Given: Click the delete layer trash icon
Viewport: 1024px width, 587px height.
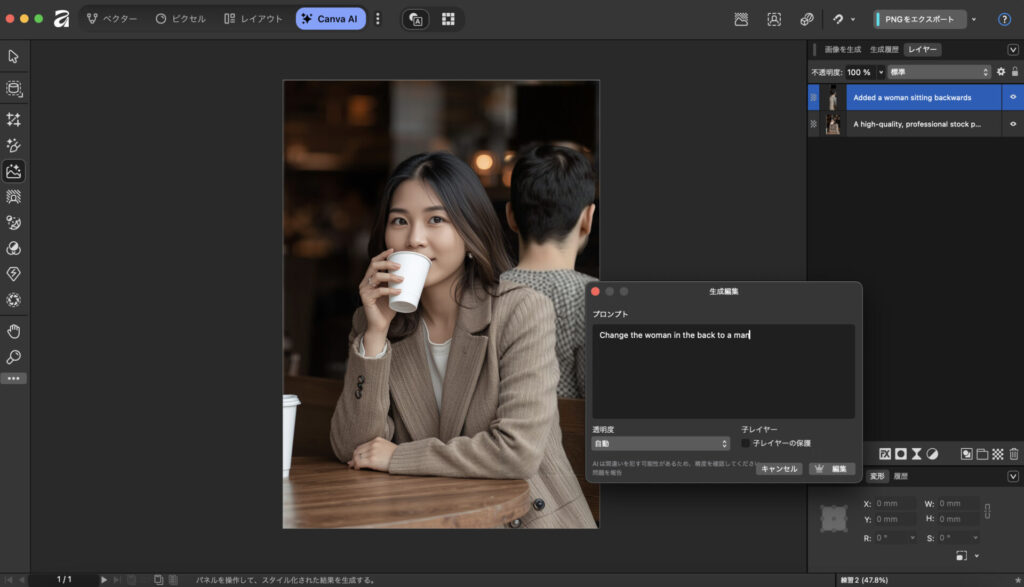Looking at the screenshot, I should [x=1013, y=454].
